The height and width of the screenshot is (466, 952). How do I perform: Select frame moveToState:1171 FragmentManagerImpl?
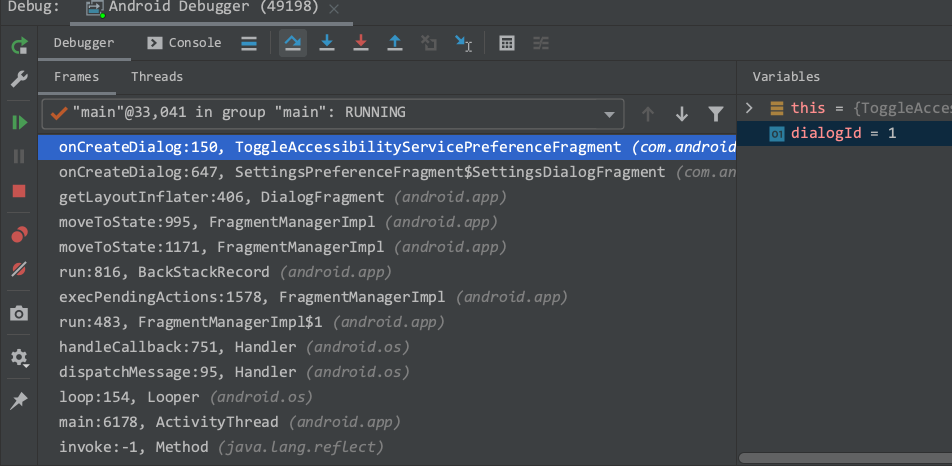pyautogui.click(x=387, y=247)
